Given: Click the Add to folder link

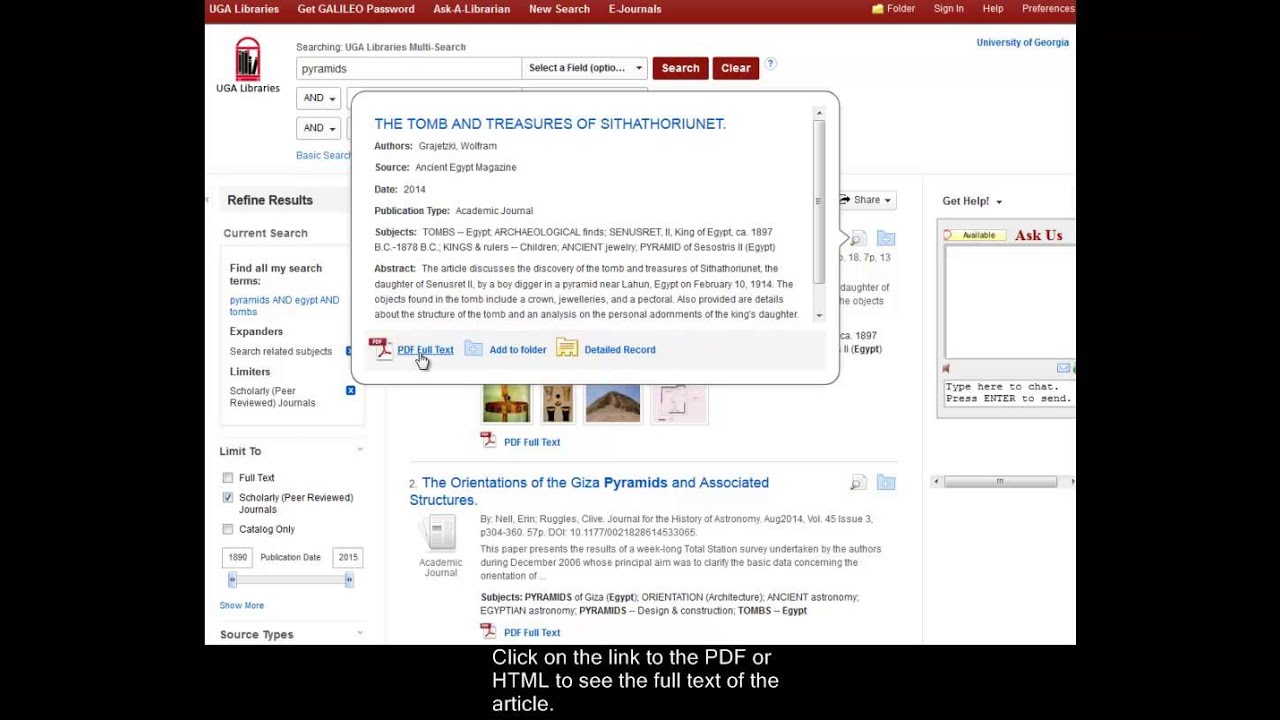Looking at the screenshot, I should [518, 350].
